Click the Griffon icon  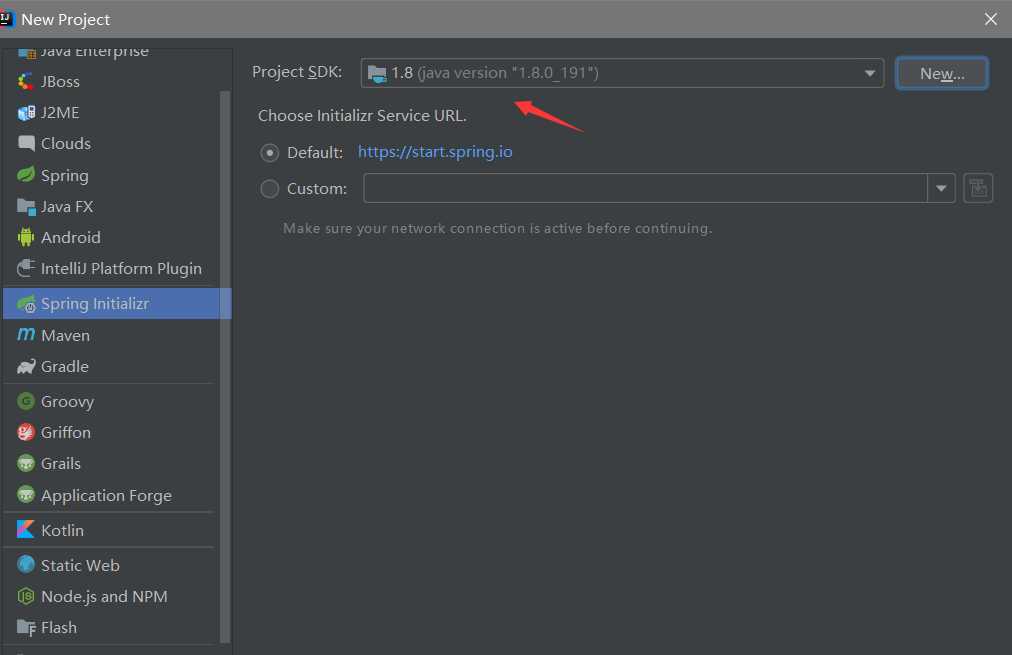click(x=26, y=432)
